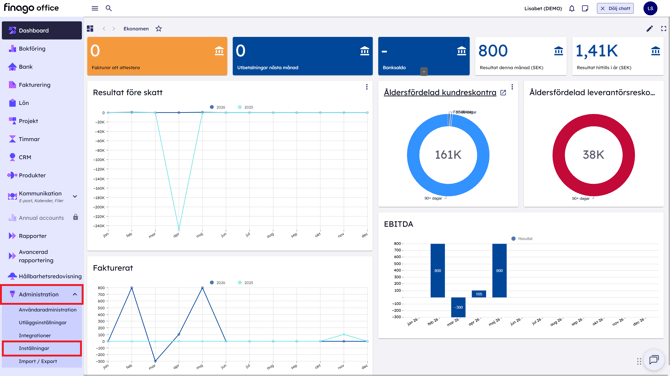Open the hamburger menu icon
Screen dimensions: 670x376
click(x=95, y=8)
